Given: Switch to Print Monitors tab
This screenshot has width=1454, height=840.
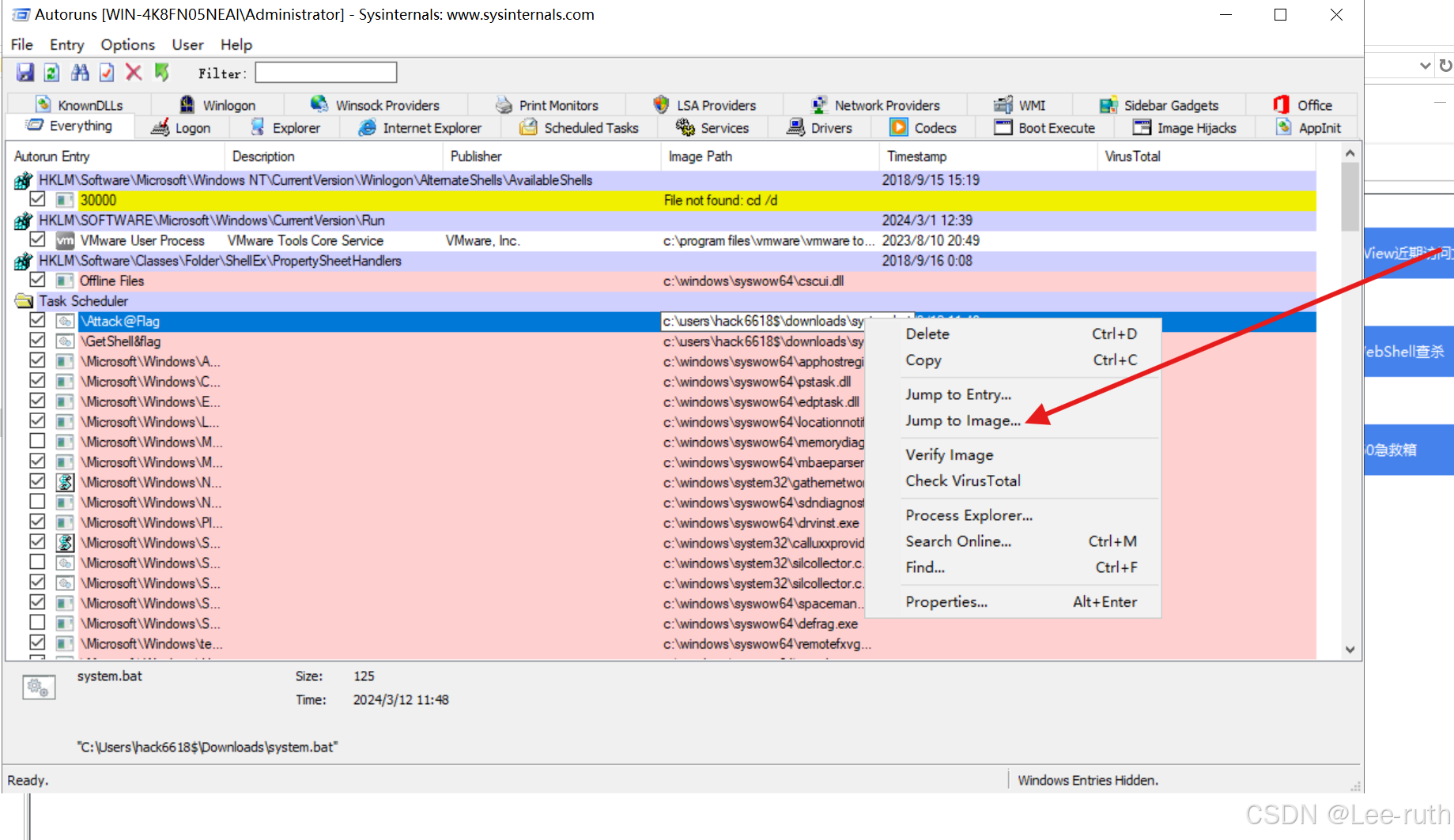Looking at the screenshot, I should click(x=546, y=105).
